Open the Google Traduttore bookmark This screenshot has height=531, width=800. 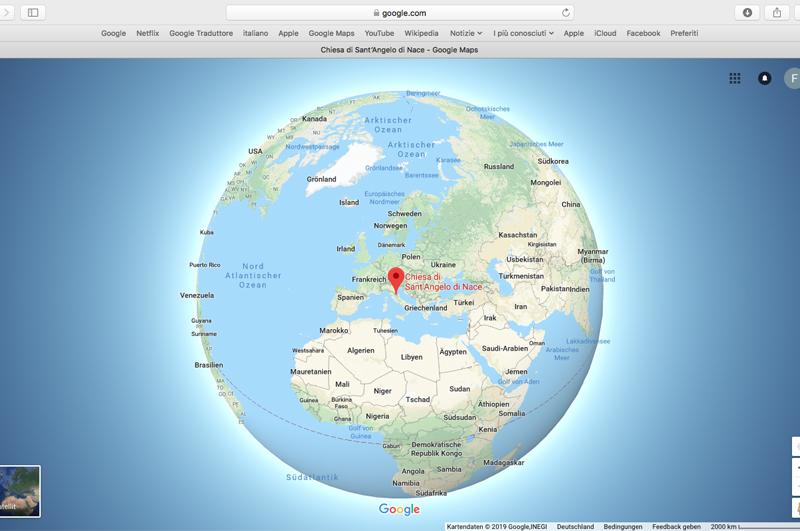(x=201, y=33)
